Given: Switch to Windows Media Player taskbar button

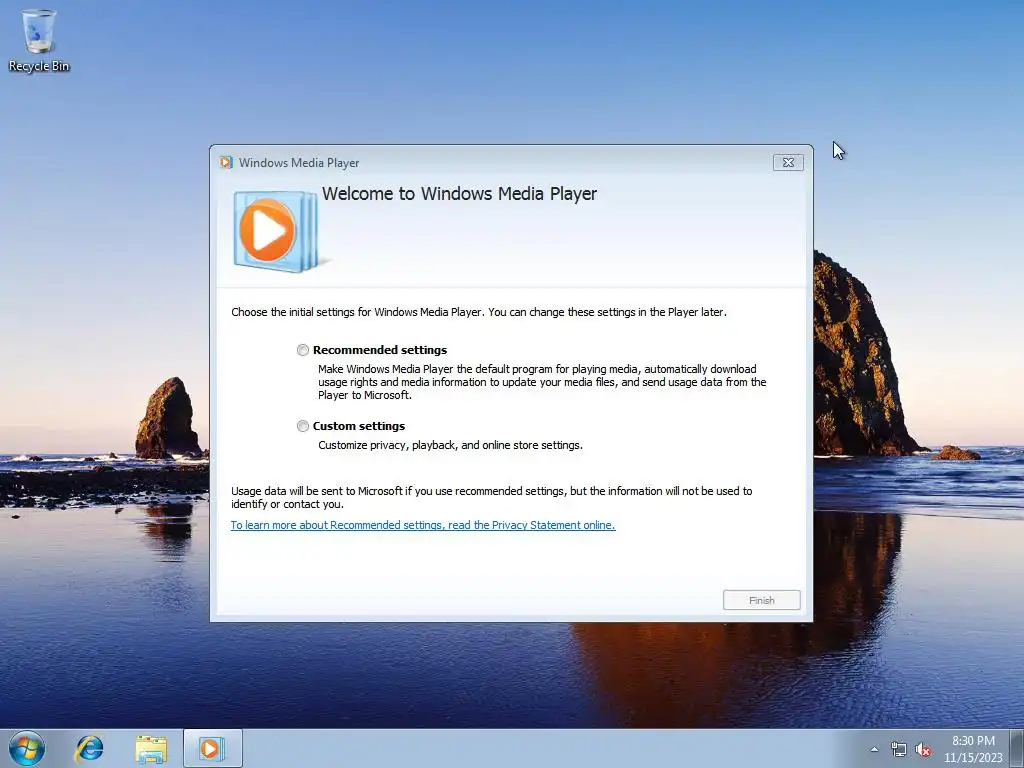Looking at the screenshot, I should 213,748.
